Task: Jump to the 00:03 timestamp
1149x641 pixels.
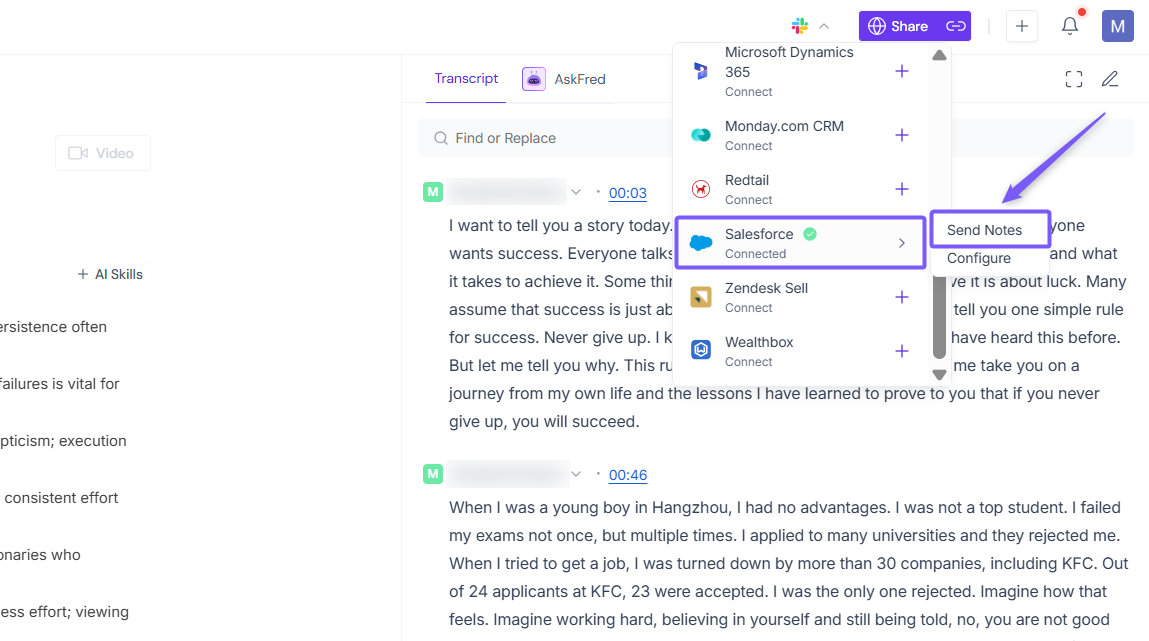Action: tap(628, 193)
